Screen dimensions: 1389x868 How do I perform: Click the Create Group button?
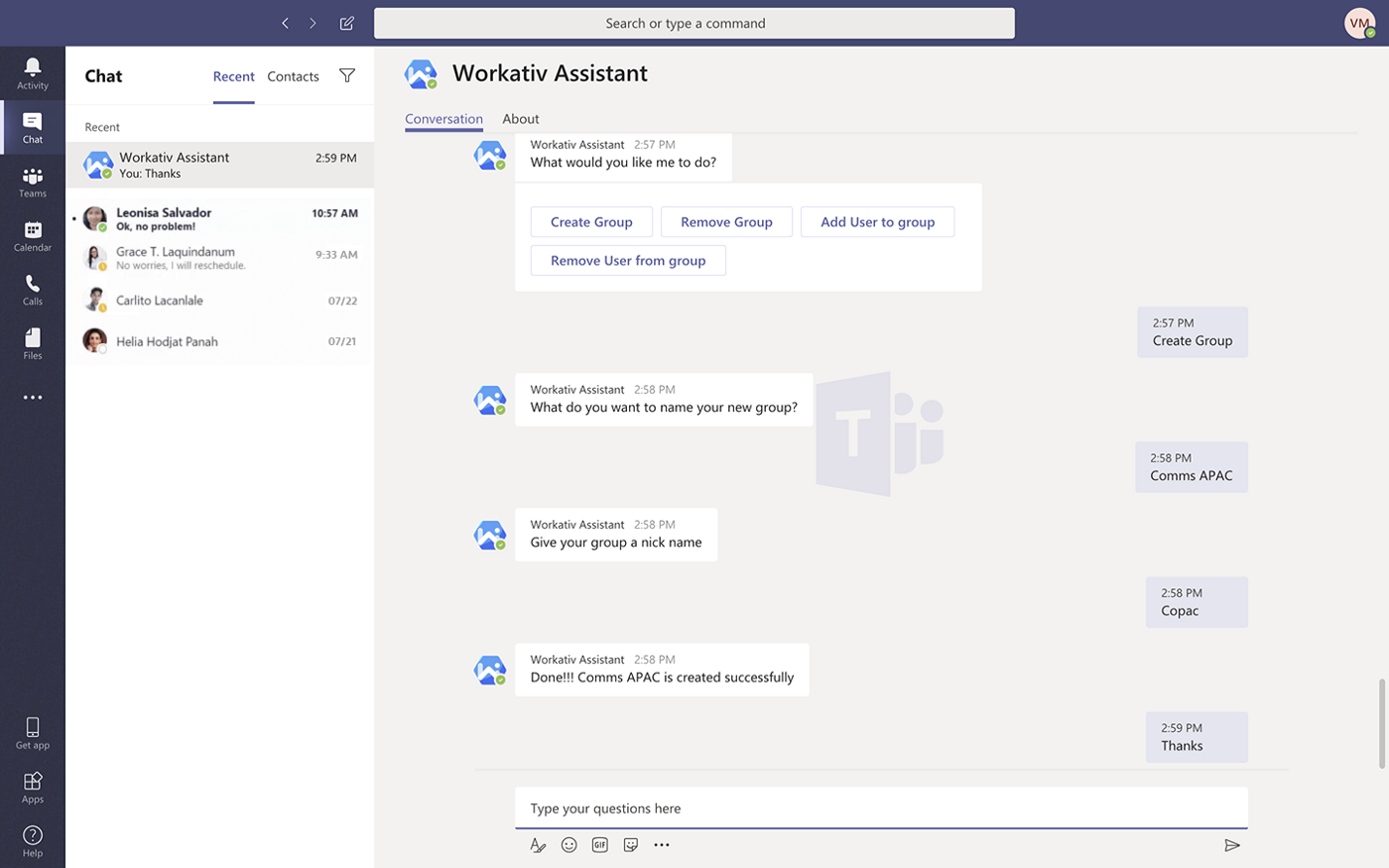[x=591, y=222]
